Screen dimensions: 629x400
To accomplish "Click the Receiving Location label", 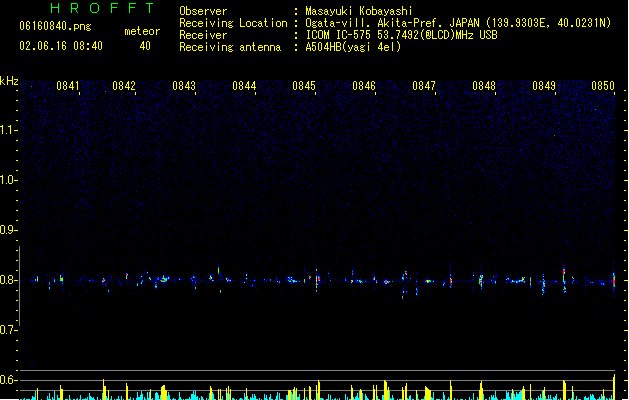I will [233, 23].
